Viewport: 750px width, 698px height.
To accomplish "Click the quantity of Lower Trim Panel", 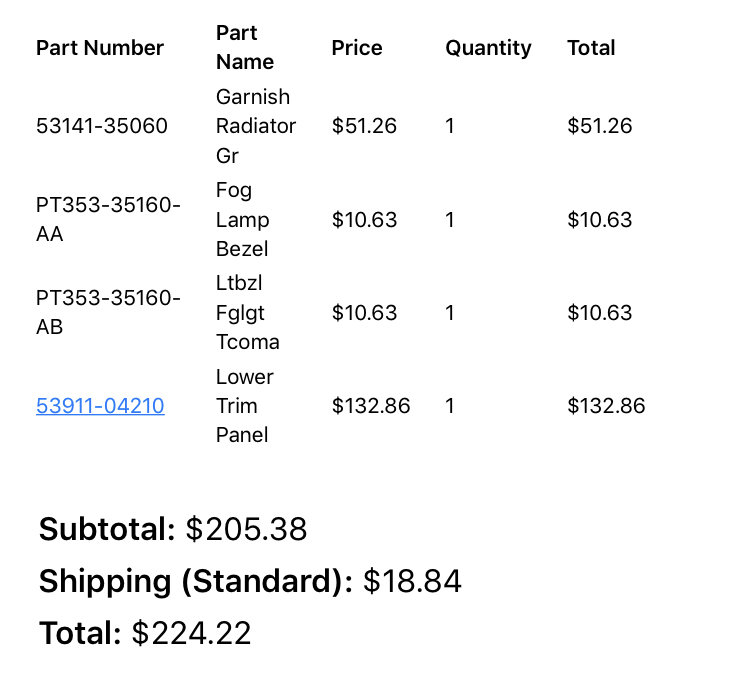I will tap(450, 406).
